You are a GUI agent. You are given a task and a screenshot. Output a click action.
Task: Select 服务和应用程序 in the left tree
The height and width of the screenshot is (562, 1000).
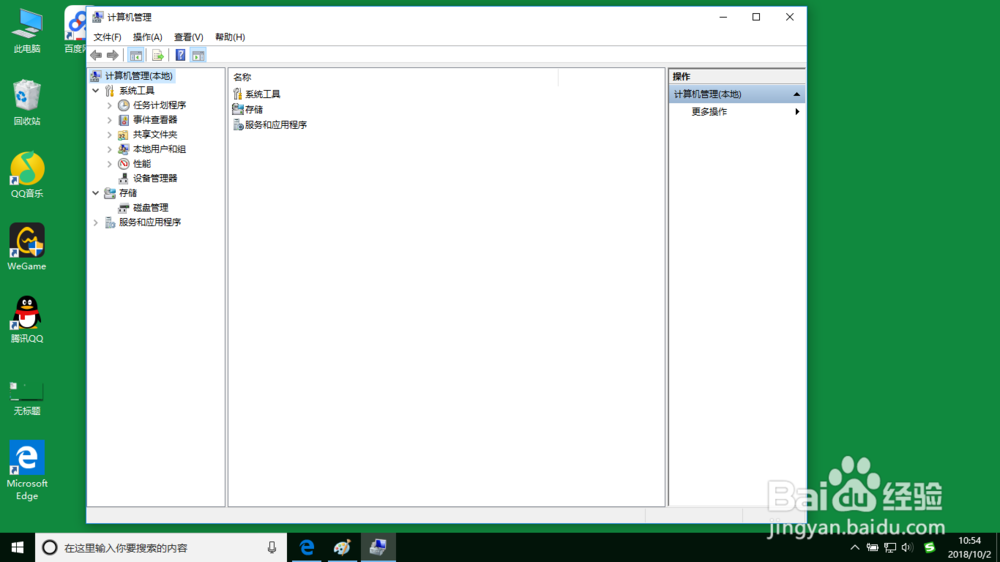tap(150, 223)
